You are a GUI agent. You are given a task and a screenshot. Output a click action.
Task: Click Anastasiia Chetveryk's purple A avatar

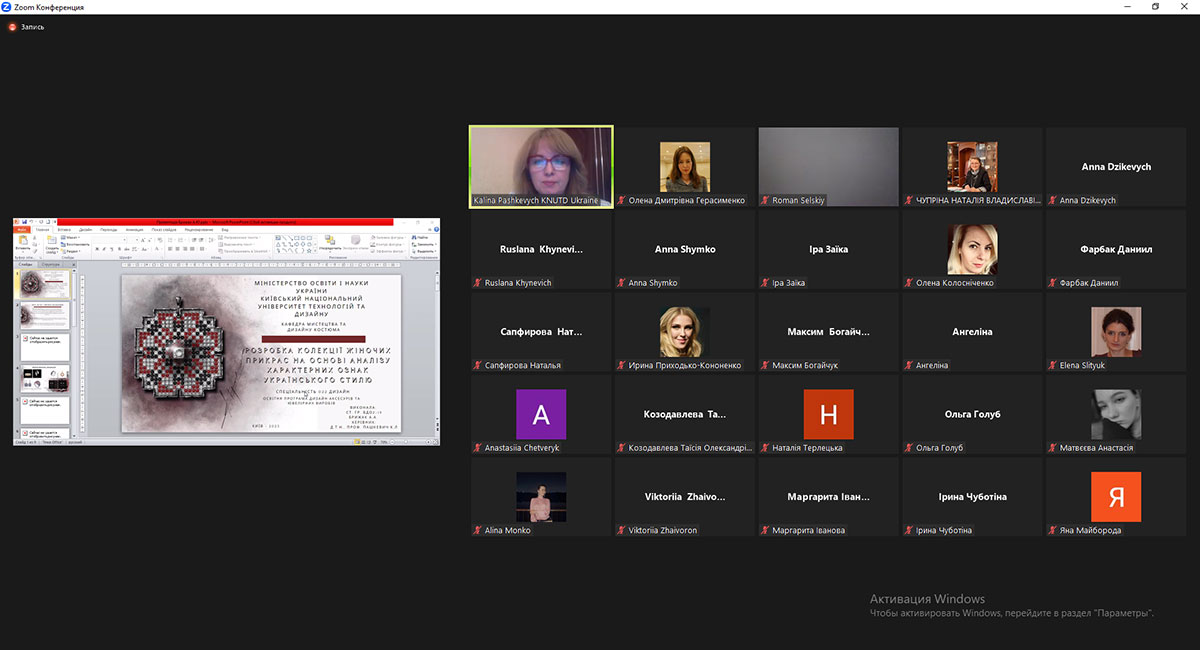click(541, 414)
